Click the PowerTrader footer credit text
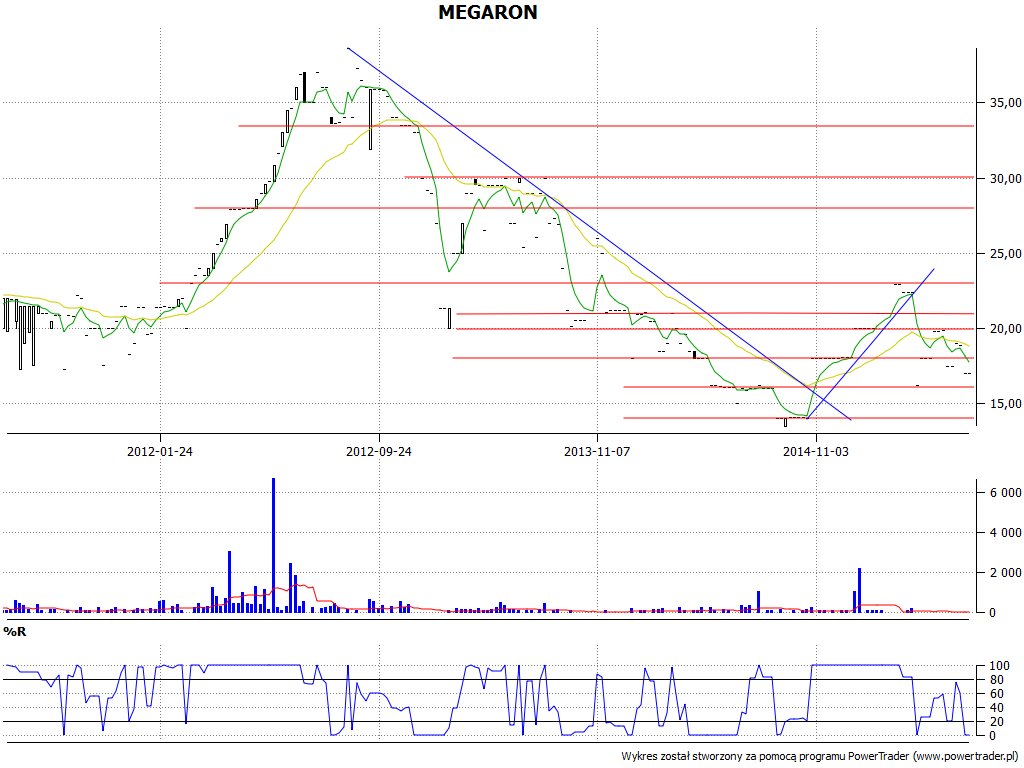1024x768 pixels. point(820,756)
